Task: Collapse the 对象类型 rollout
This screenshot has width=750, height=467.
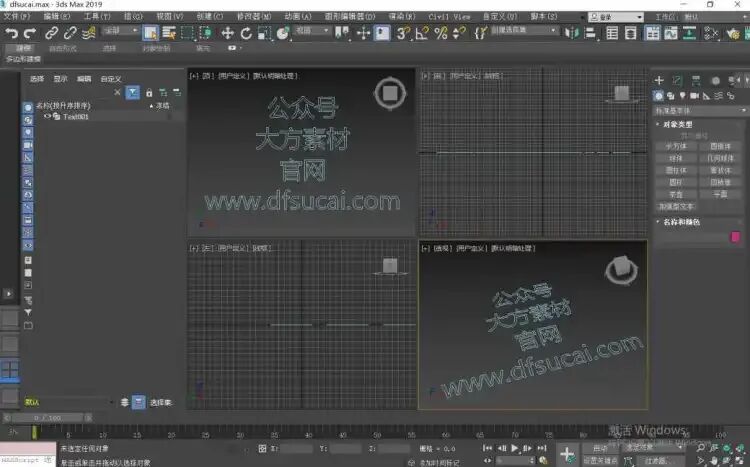Action: point(677,124)
